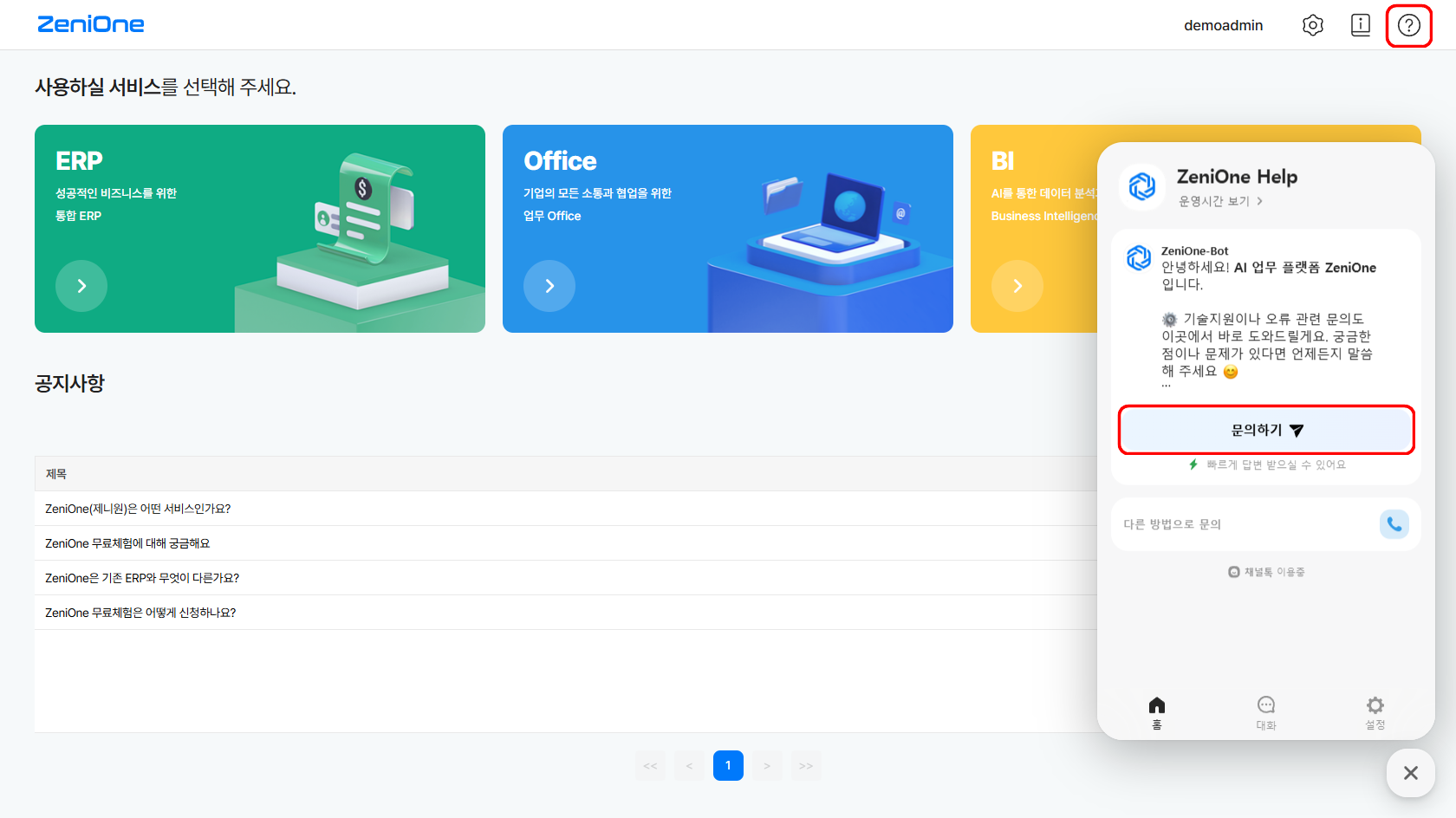Screen dimensions: 1456x818
Task: Click the ZeniOne Help title
Action: pyautogui.click(x=1237, y=177)
